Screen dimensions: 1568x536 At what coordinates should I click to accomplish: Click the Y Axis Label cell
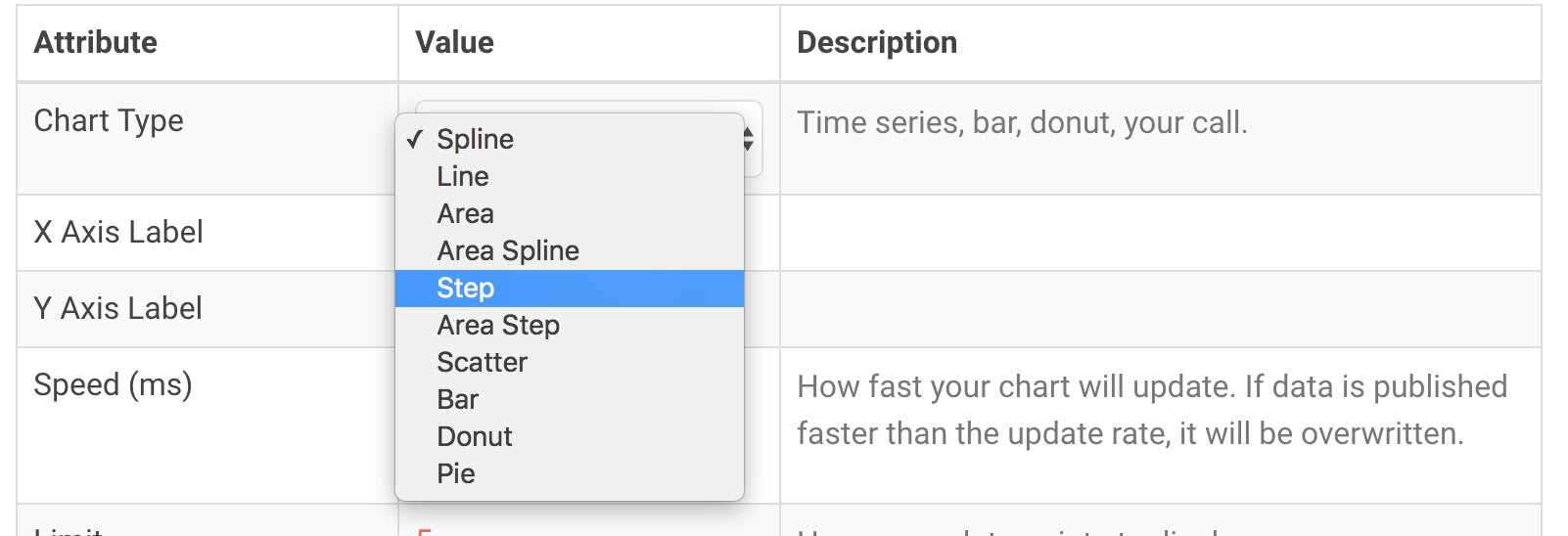[118, 309]
